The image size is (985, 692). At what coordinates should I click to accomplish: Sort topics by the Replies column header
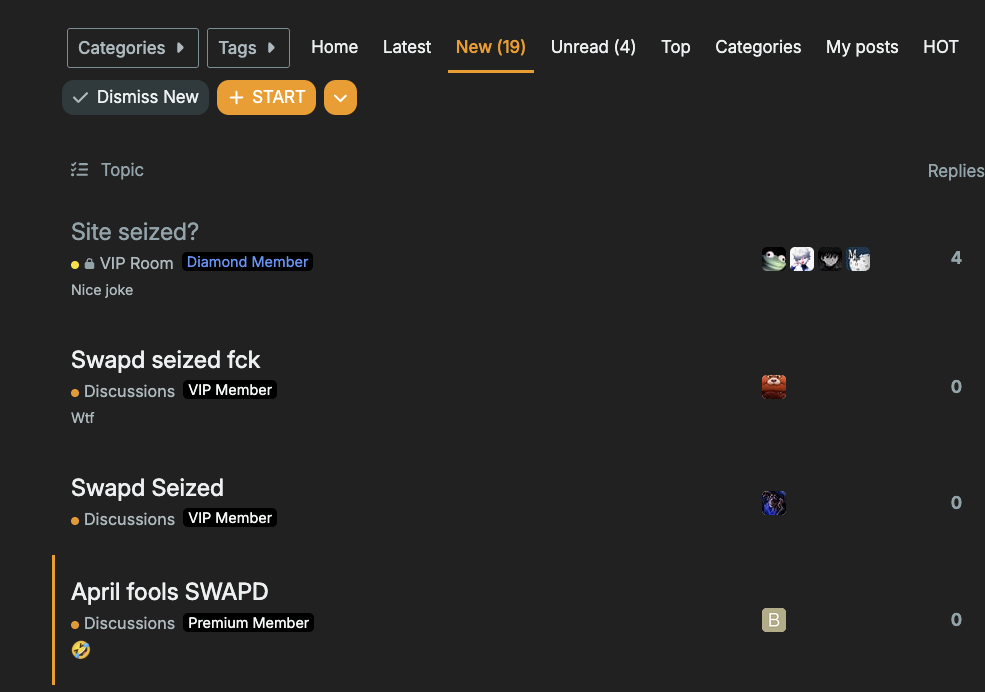(955, 171)
